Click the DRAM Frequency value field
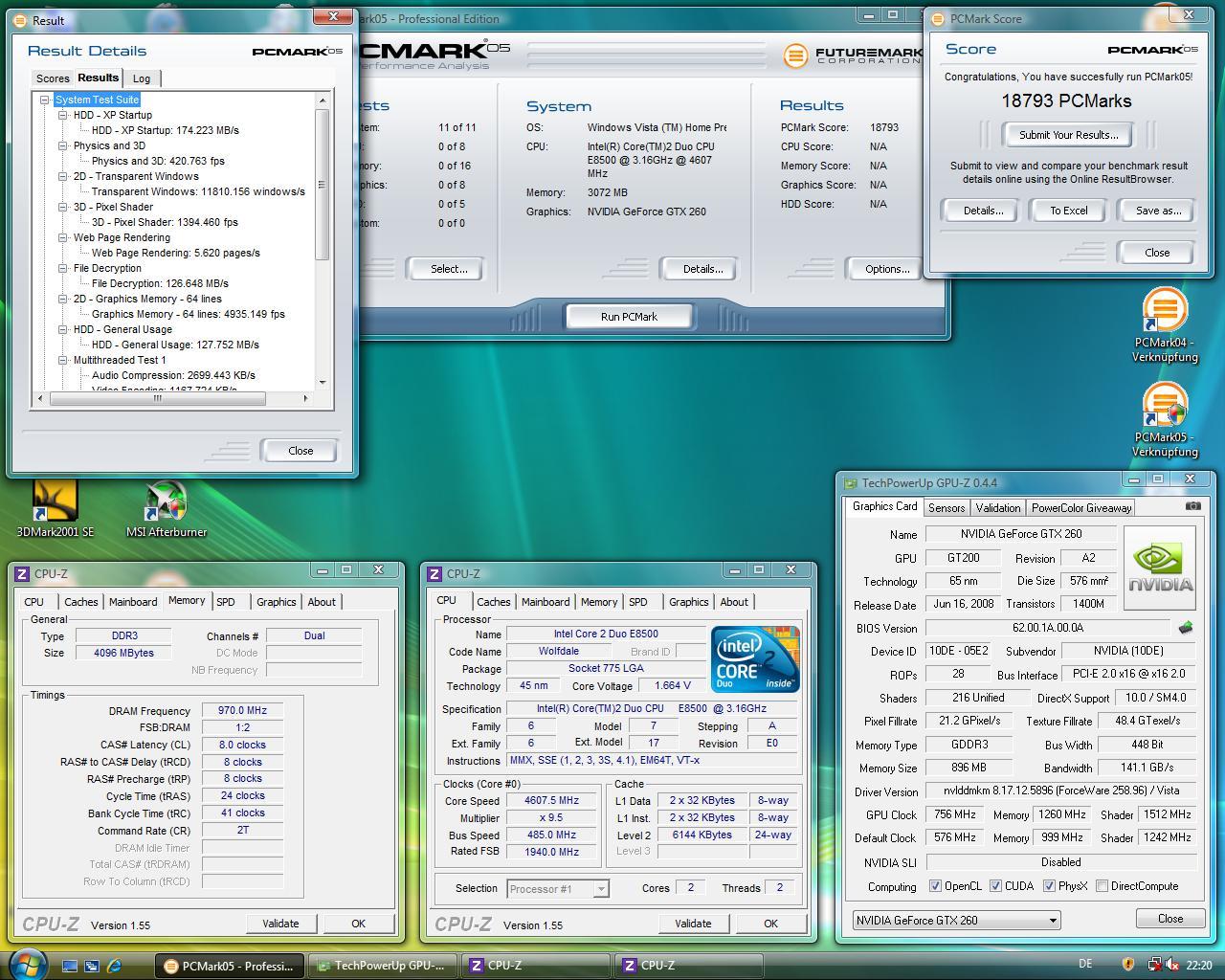Image resolution: width=1225 pixels, height=980 pixels. [x=242, y=710]
